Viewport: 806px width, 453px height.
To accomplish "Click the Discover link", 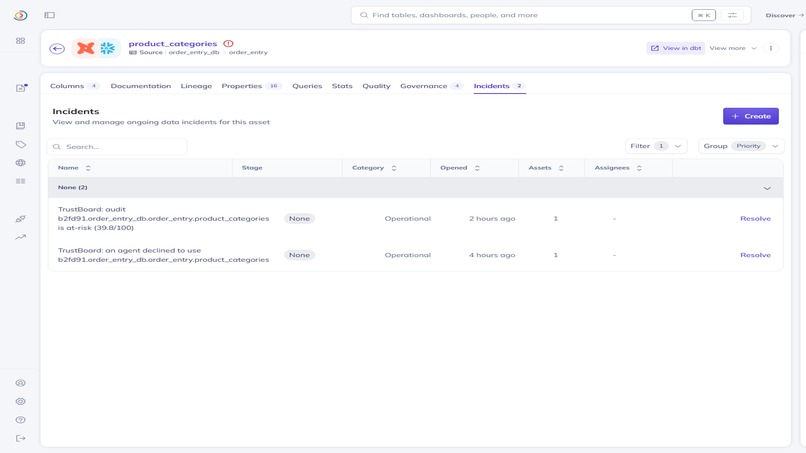I will [784, 15].
